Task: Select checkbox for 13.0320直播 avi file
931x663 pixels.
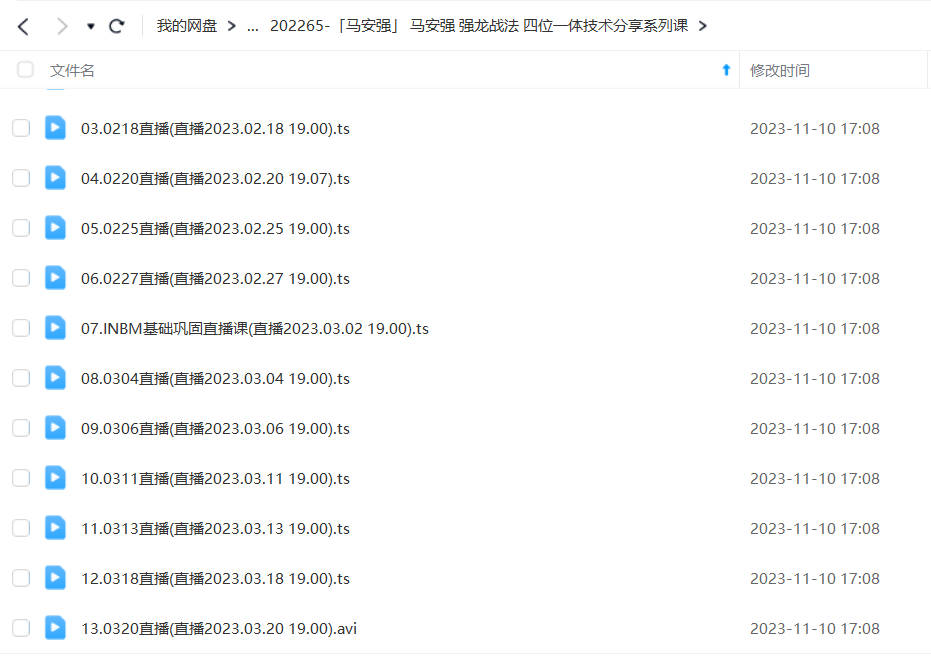Action: [x=21, y=628]
